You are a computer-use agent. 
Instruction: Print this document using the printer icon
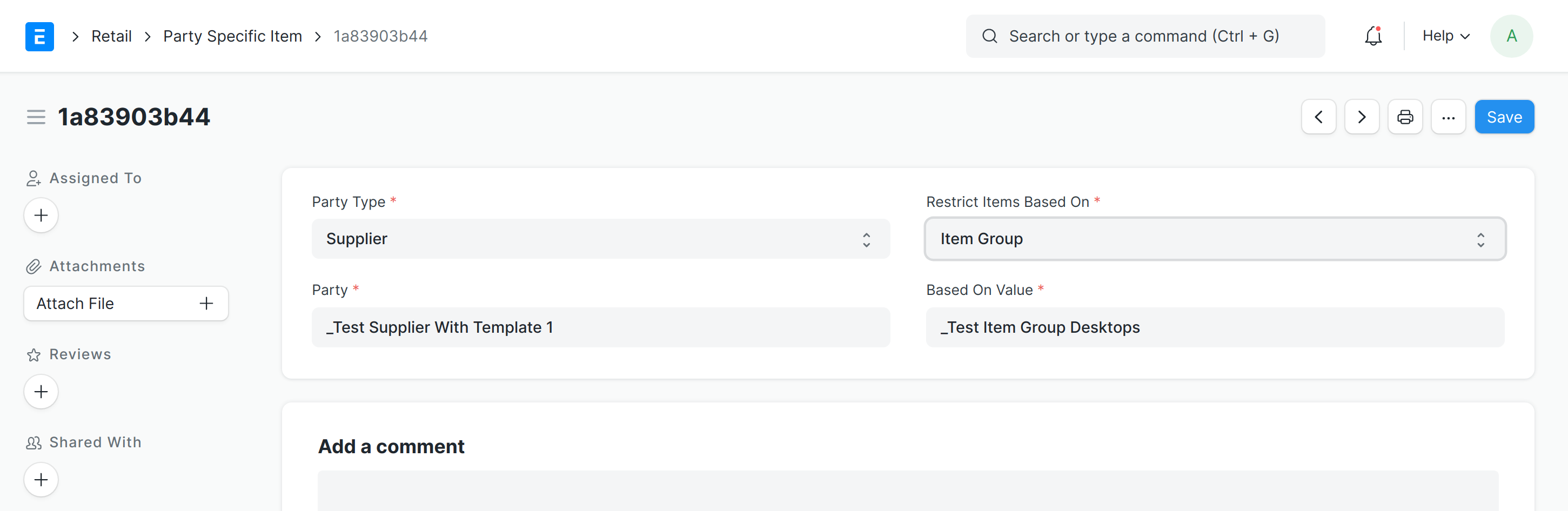(x=1405, y=117)
